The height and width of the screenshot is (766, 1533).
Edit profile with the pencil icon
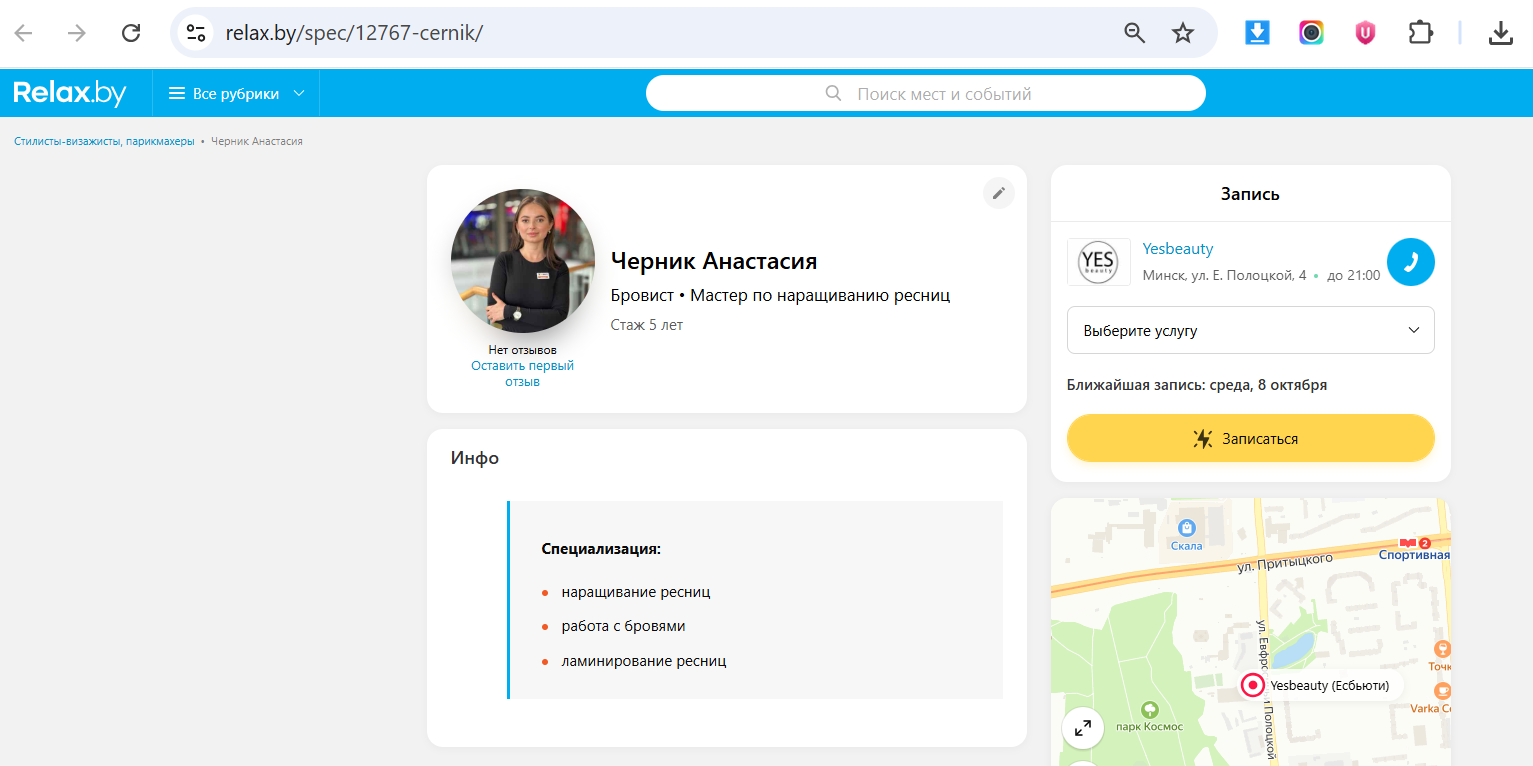(998, 193)
